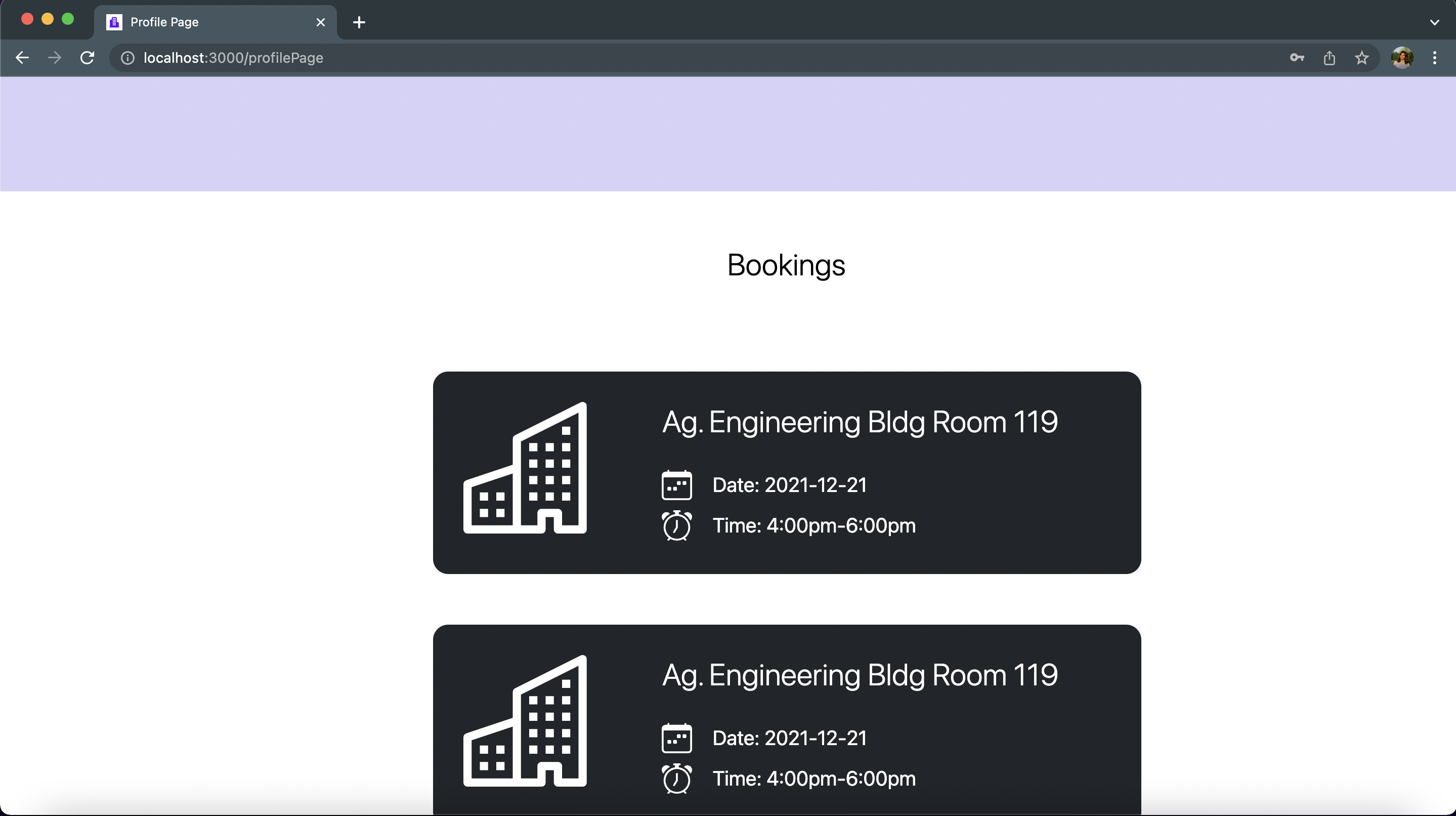This screenshot has width=1456, height=816.
Task: Click the alarm clock icon on the second booking card
Action: (x=676, y=779)
